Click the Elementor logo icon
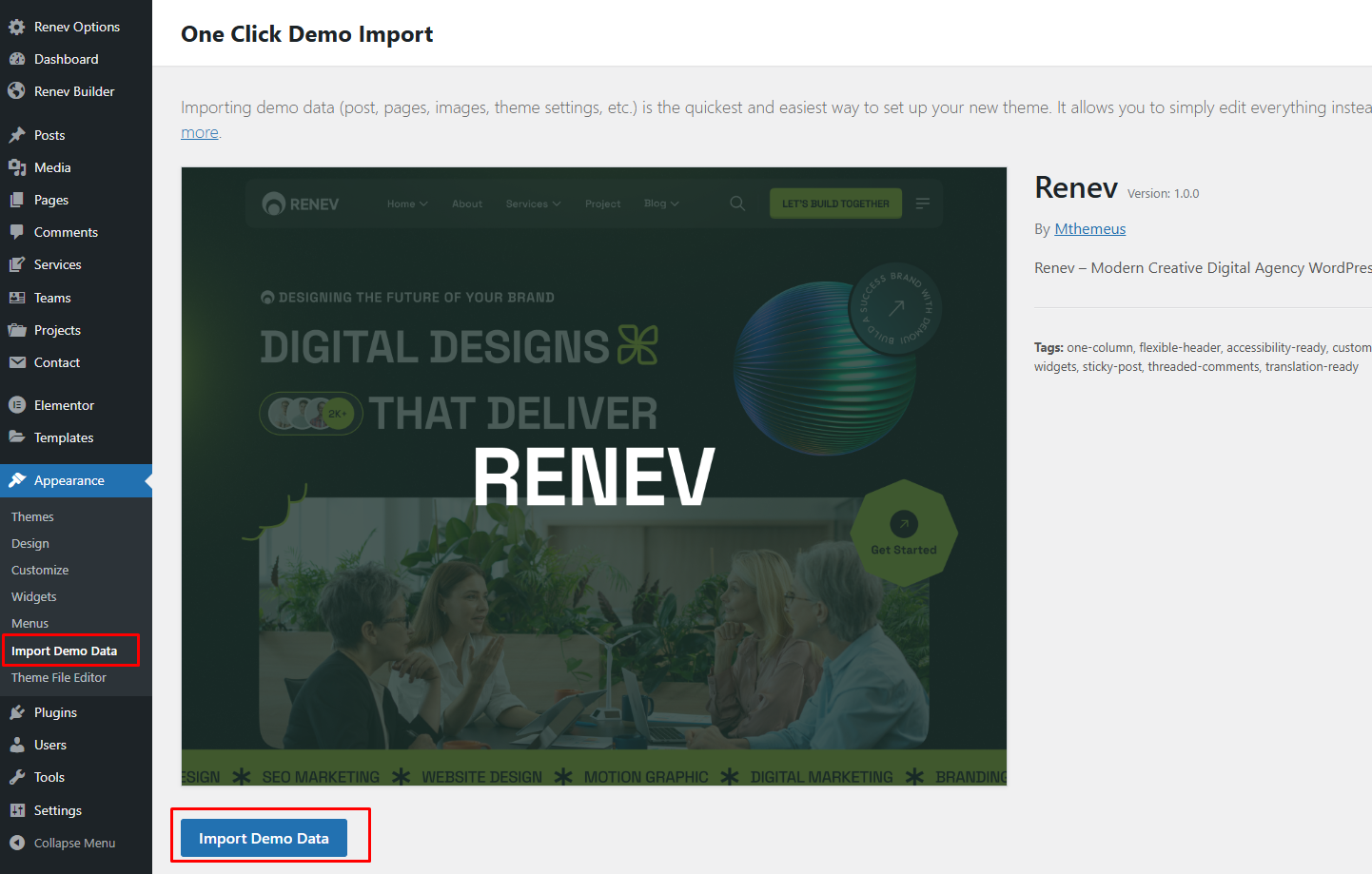 17,405
